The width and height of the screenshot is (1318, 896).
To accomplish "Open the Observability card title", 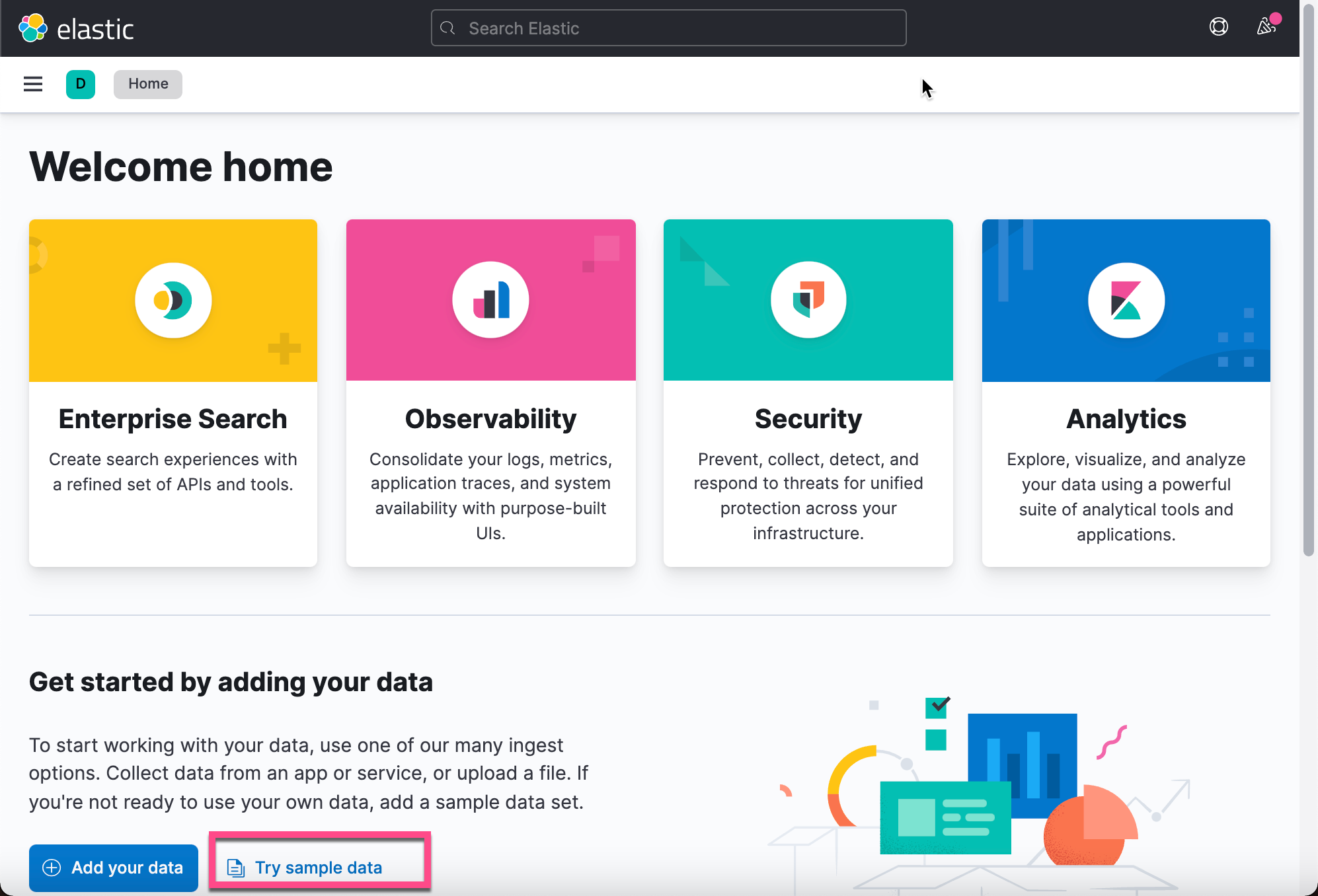I will (490, 419).
